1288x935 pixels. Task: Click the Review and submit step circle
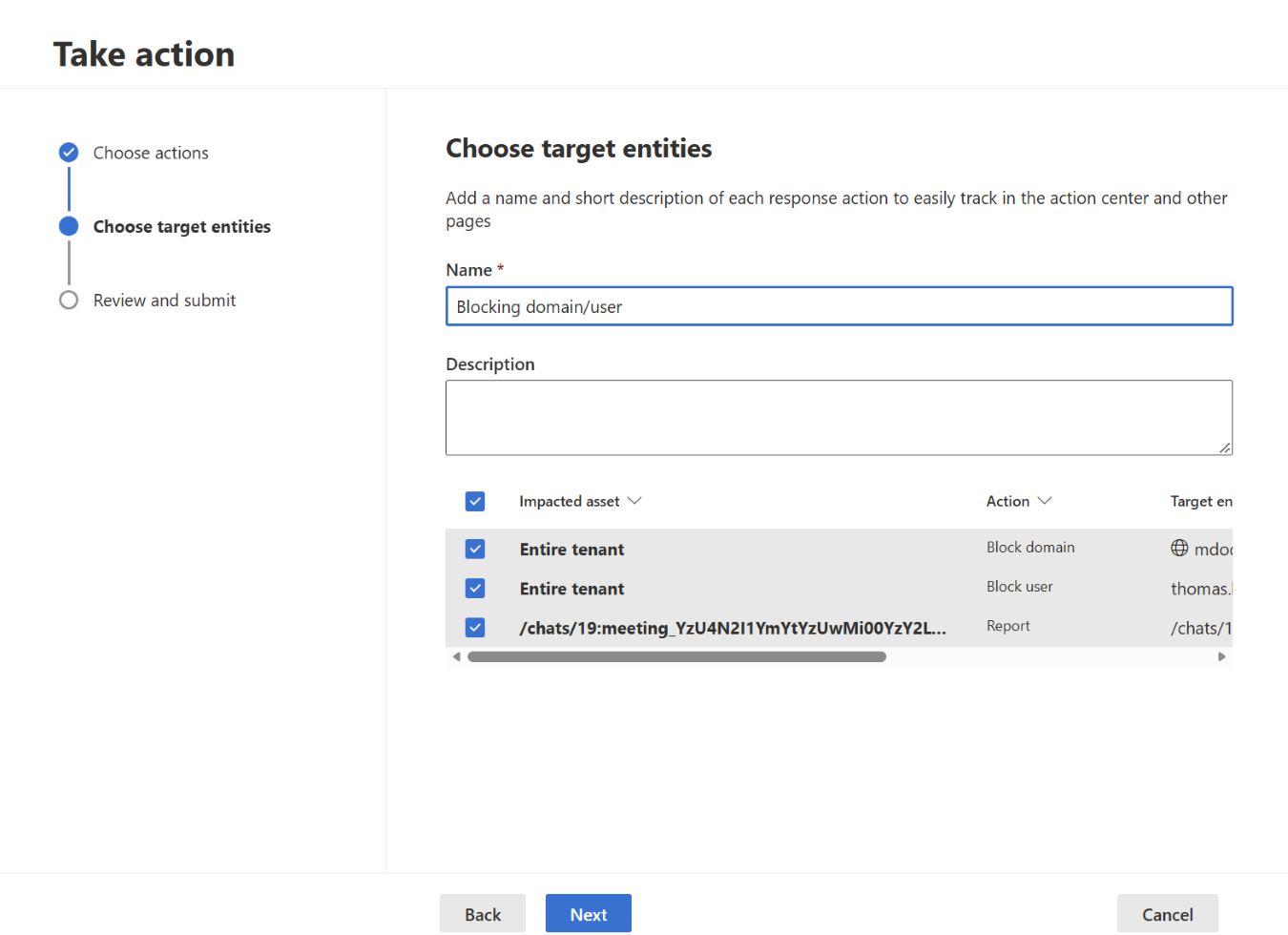click(x=69, y=300)
